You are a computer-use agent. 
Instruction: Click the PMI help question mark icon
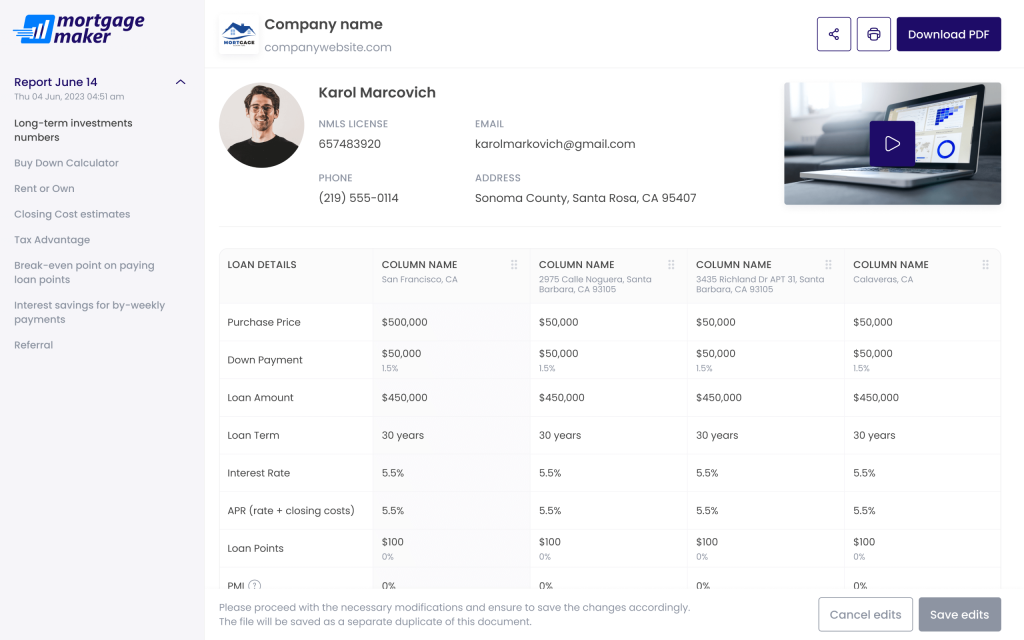coord(254,586)
